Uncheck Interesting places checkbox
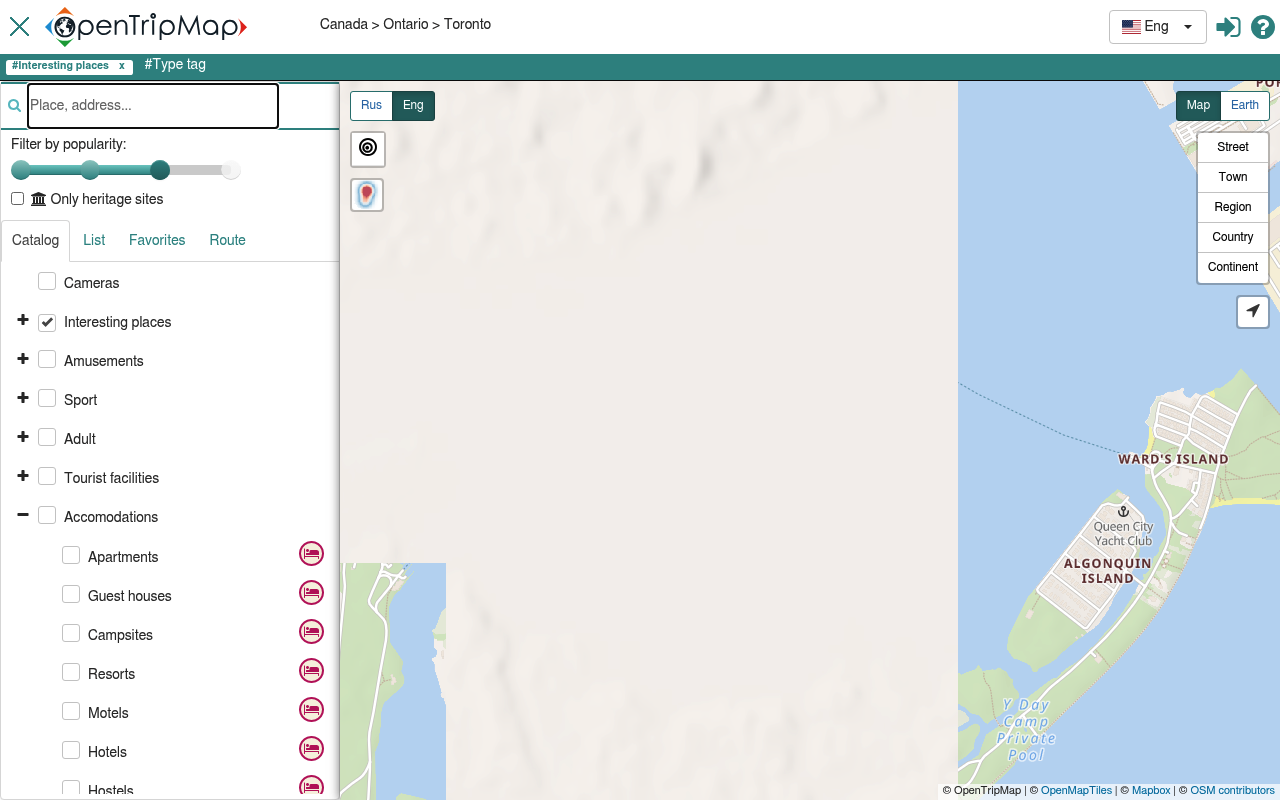Viewport: 1280px width, 800px height. (47, 322)
